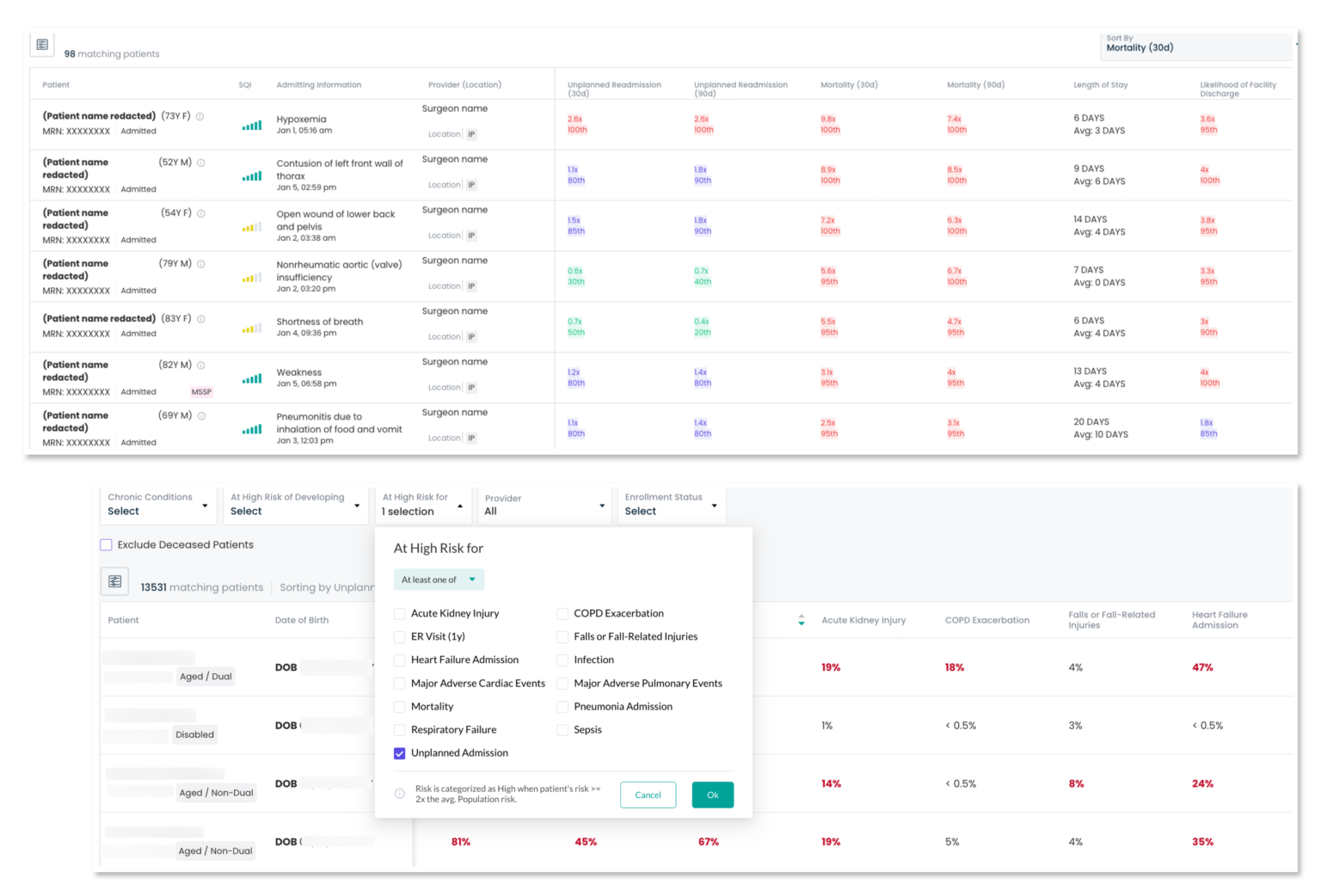Open the Sort By Mortality (30d) dropdown

[x=1195, y=47]
